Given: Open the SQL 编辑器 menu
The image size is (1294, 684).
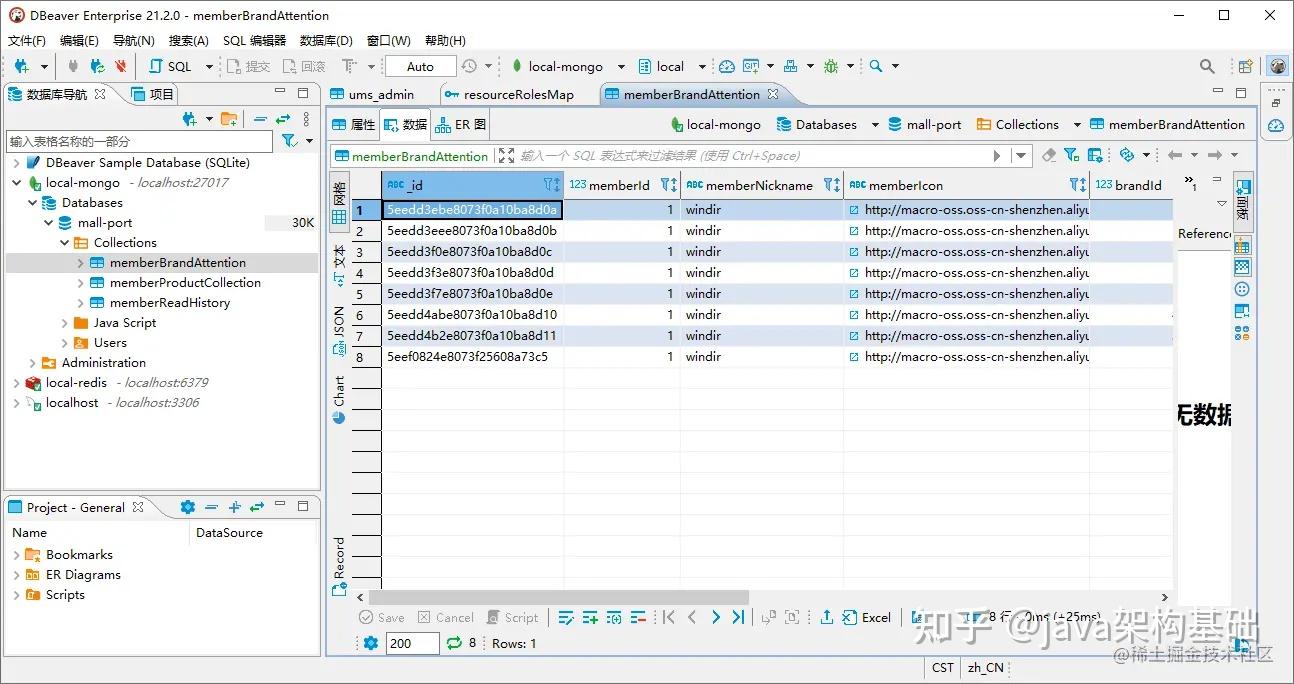Looking at the screenshot, I should 254,40.
